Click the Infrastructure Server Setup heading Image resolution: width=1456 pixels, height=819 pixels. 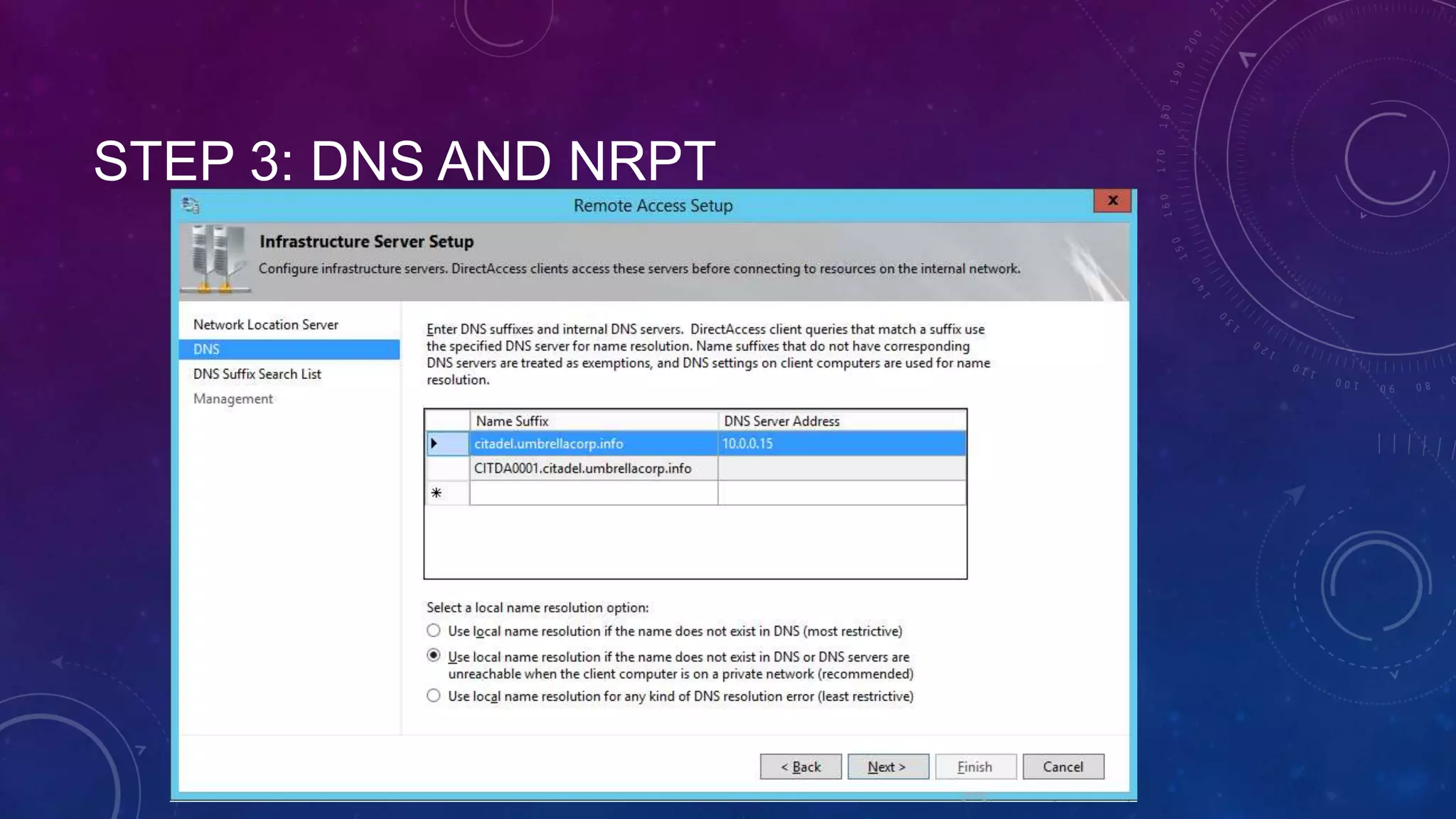[366, 242]
